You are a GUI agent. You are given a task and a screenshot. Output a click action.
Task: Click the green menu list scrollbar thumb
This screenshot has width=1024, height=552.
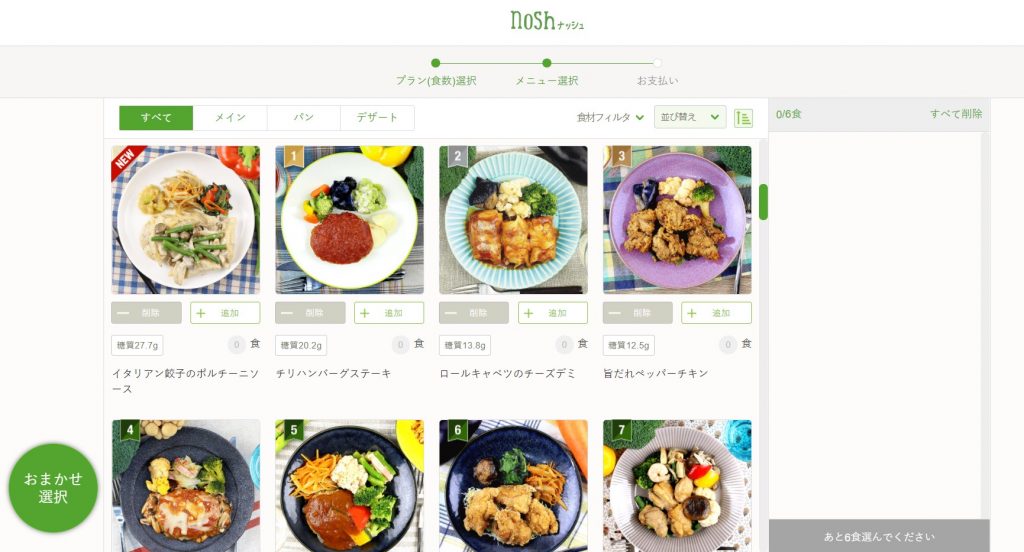point(763,202)
